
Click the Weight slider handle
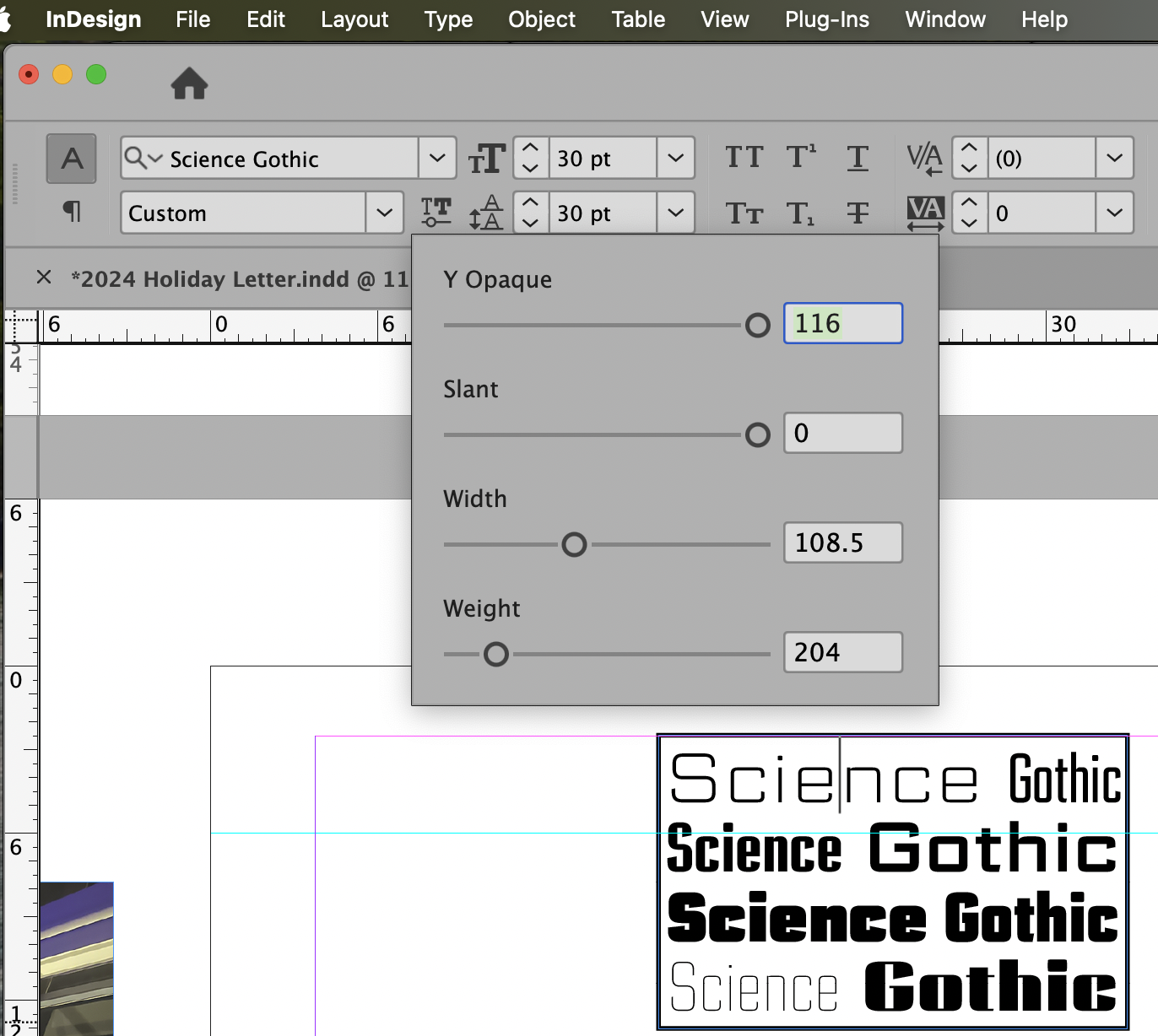click(x=496, y=654)
